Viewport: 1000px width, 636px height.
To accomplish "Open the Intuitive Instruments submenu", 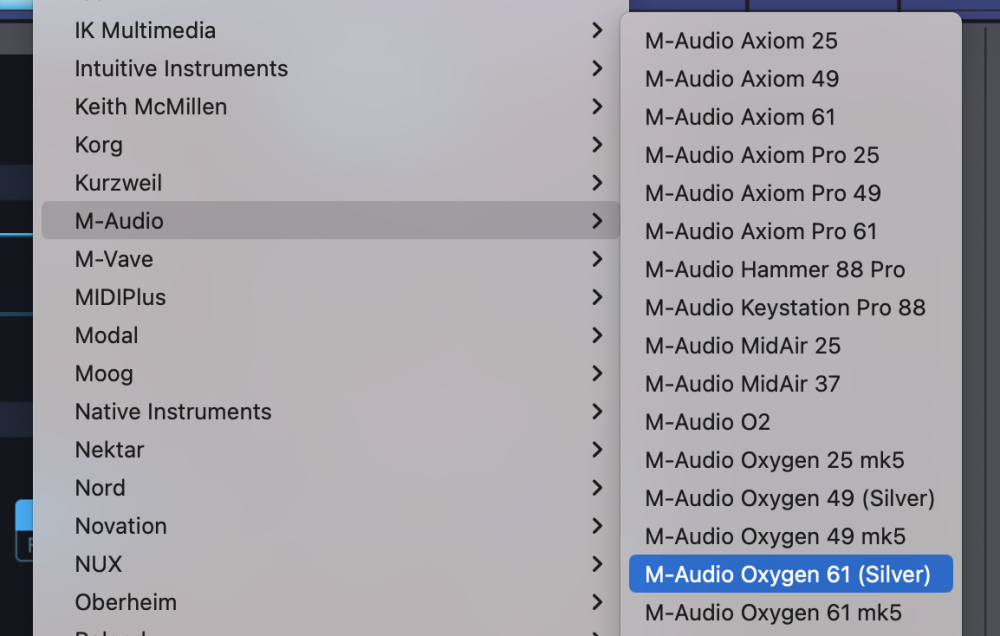I will point(181,69).
